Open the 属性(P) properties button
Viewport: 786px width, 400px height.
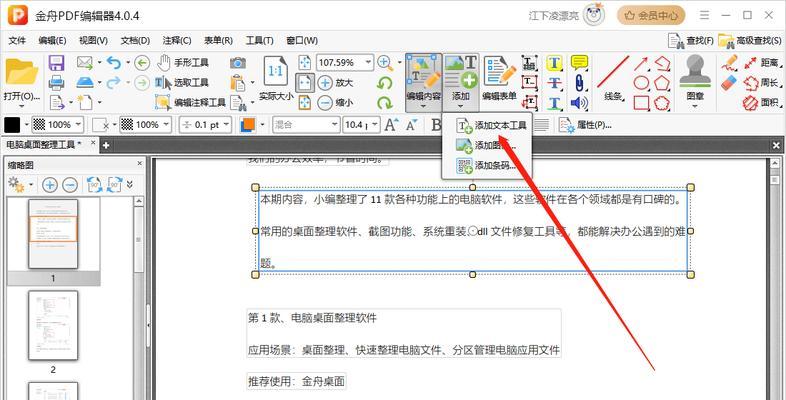[x=585, y=125]
